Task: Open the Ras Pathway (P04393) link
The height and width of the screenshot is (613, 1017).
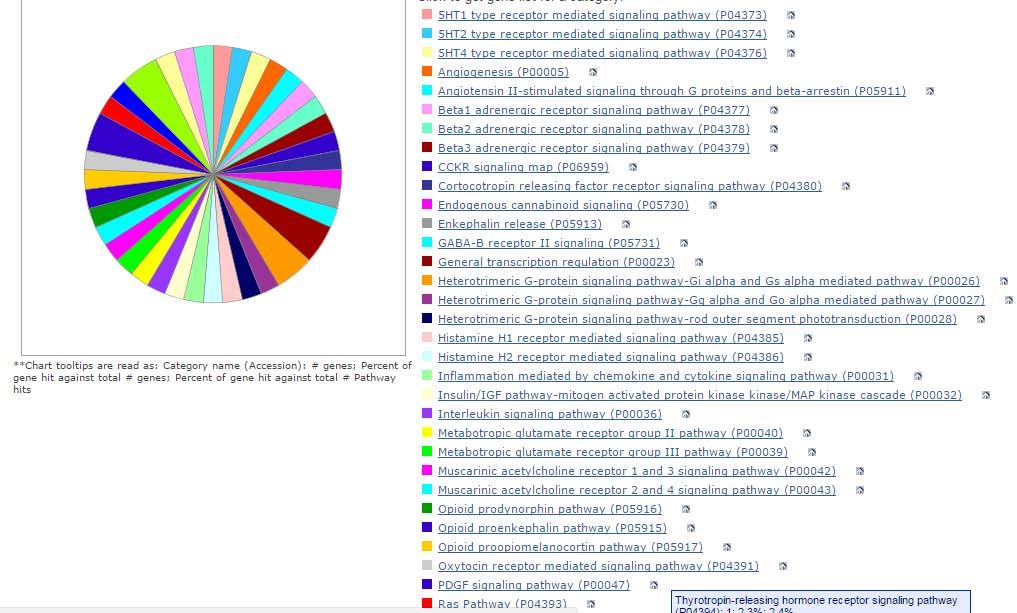Action: pyautogui.click(x=502, y=604)
